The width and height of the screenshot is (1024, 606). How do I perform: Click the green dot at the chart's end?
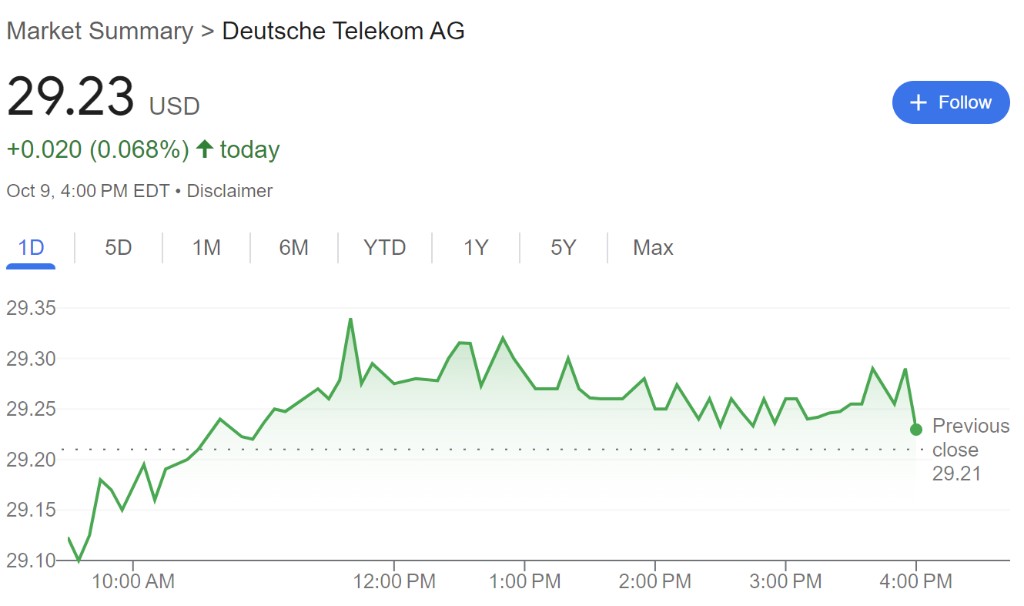pyautogui.click(x=916, y=429)
